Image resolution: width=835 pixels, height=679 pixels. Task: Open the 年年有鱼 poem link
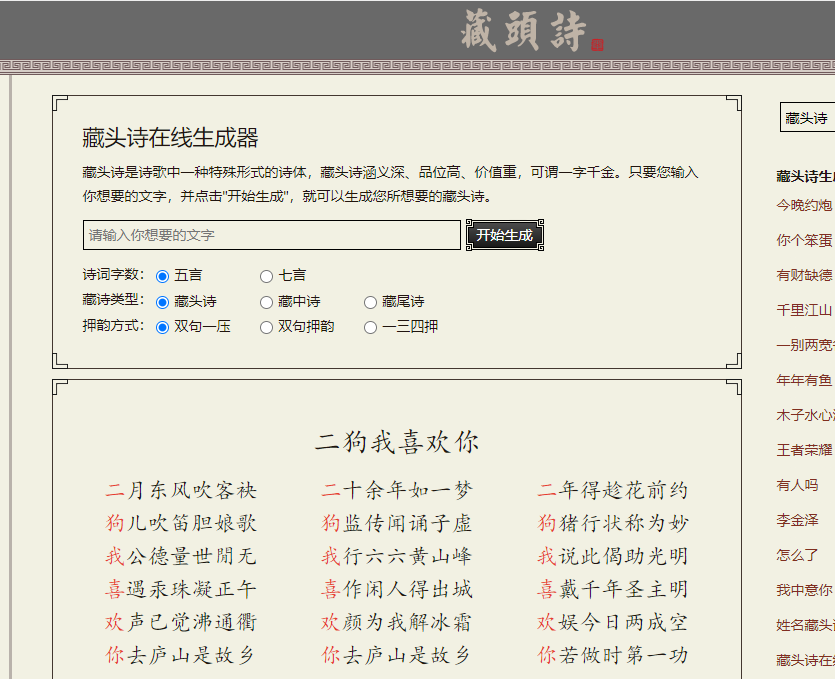tap(804, 380)
